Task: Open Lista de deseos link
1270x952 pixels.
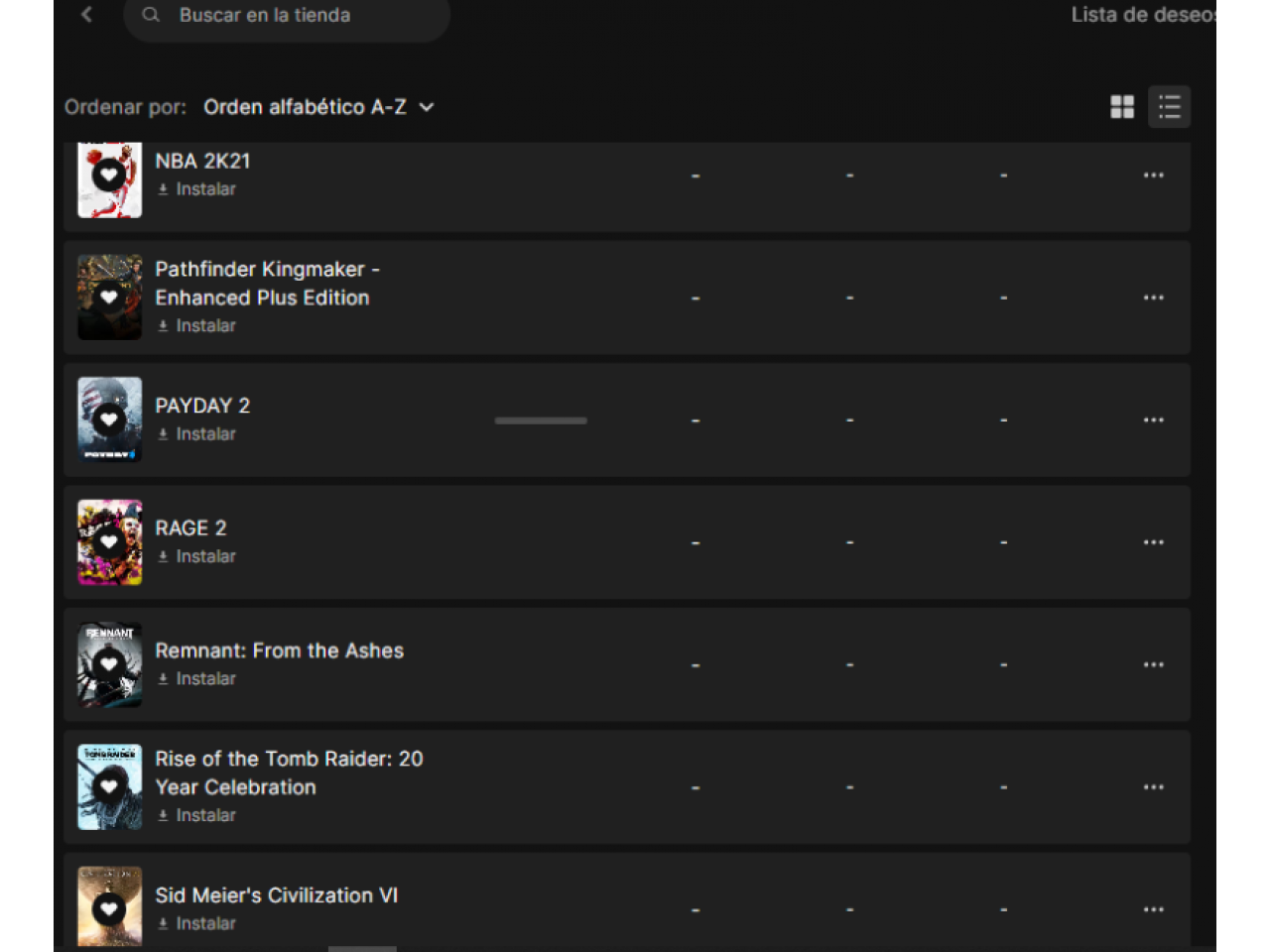Action: point(1143,15)
